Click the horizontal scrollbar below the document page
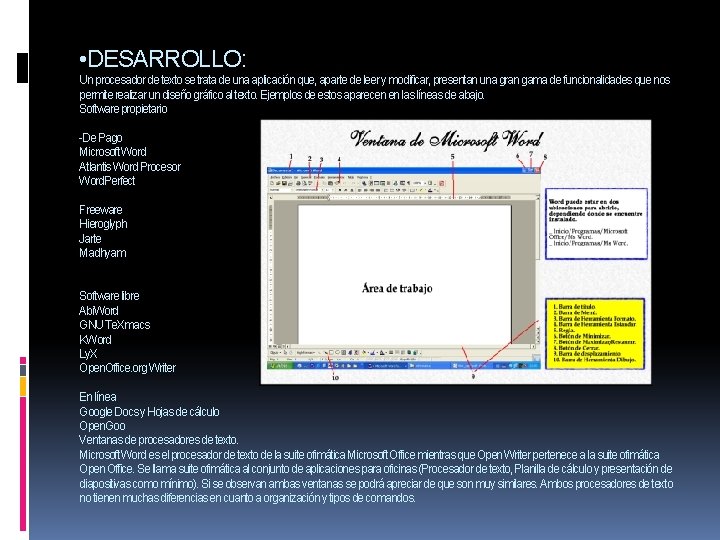This screenshot has height=540, width=720. [x=410, y=347]
